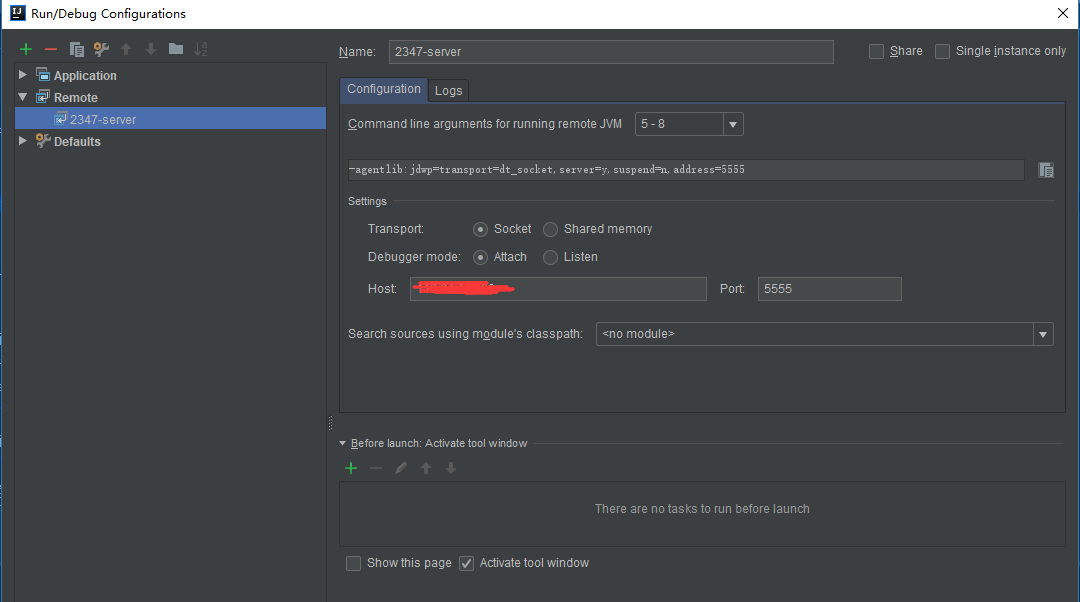Viewport: 1080px width, 602px height.
Task: Add a before launch task
Action: click(351, 468)
